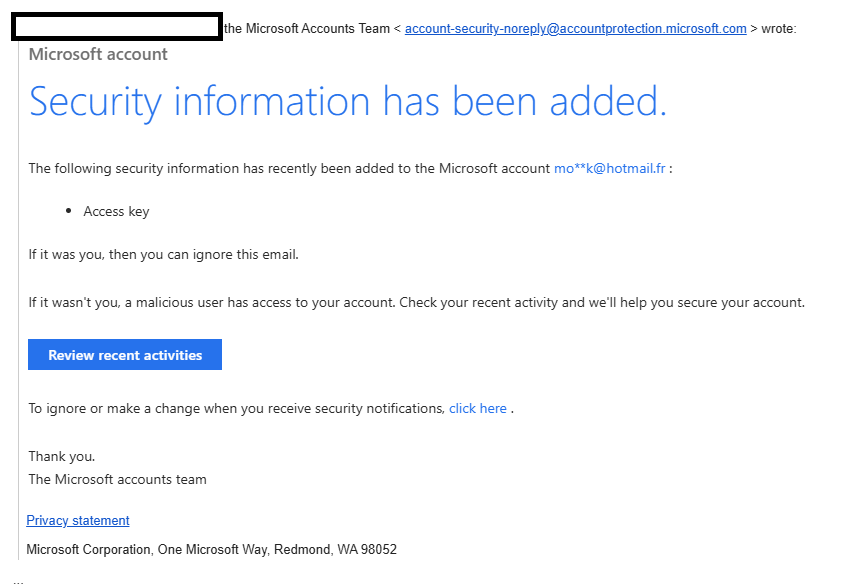Select the 'Microsoft account' header text

coord(98,54)
